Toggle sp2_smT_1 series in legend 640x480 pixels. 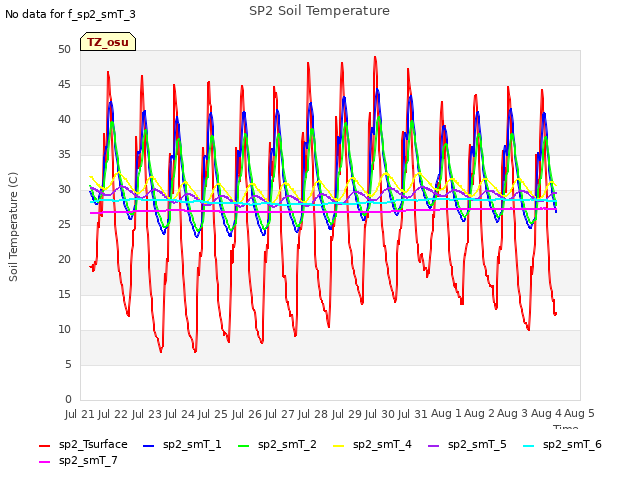tap(182, 444)
